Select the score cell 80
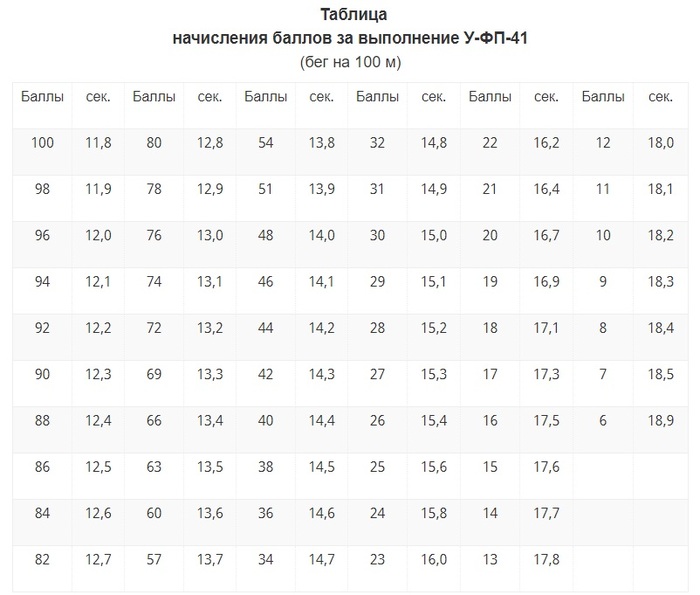The width and height of the screenshot is (700, 595). pyautogui.click(x=154, y=143)
